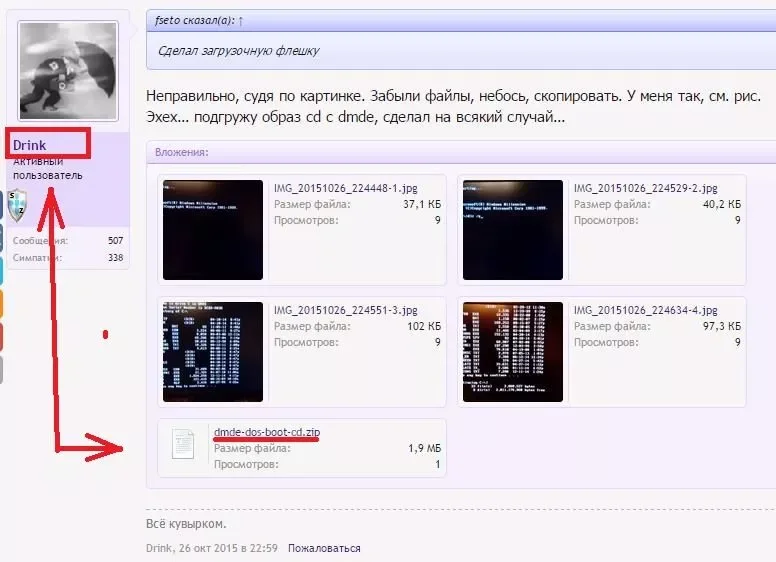This screenshot has width=776, height=562.
Task: Open the Drink username profile link
Action: click(30, 145)
